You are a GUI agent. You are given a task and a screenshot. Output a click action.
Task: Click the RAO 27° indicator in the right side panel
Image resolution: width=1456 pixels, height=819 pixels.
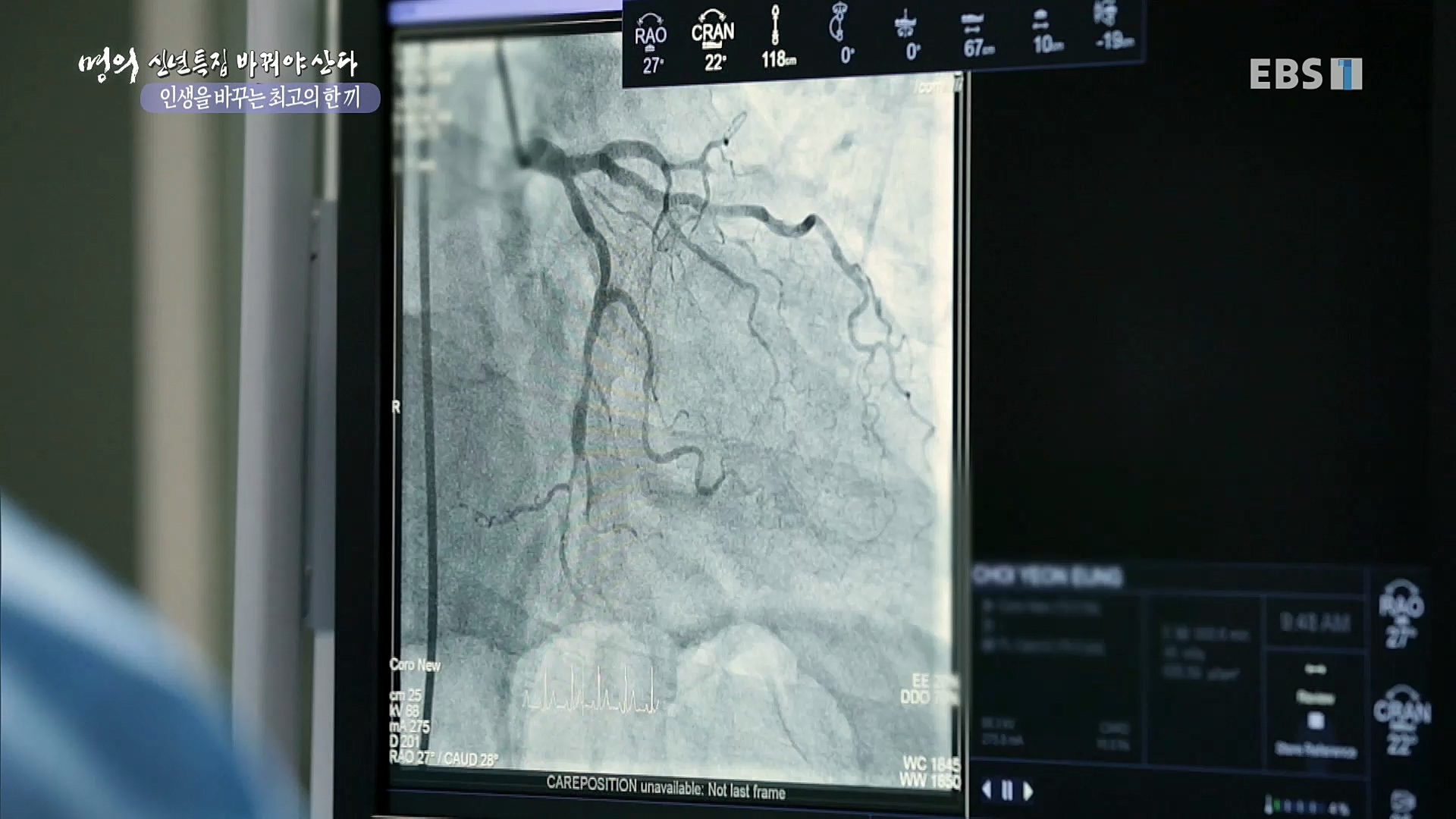[1401, 614]
